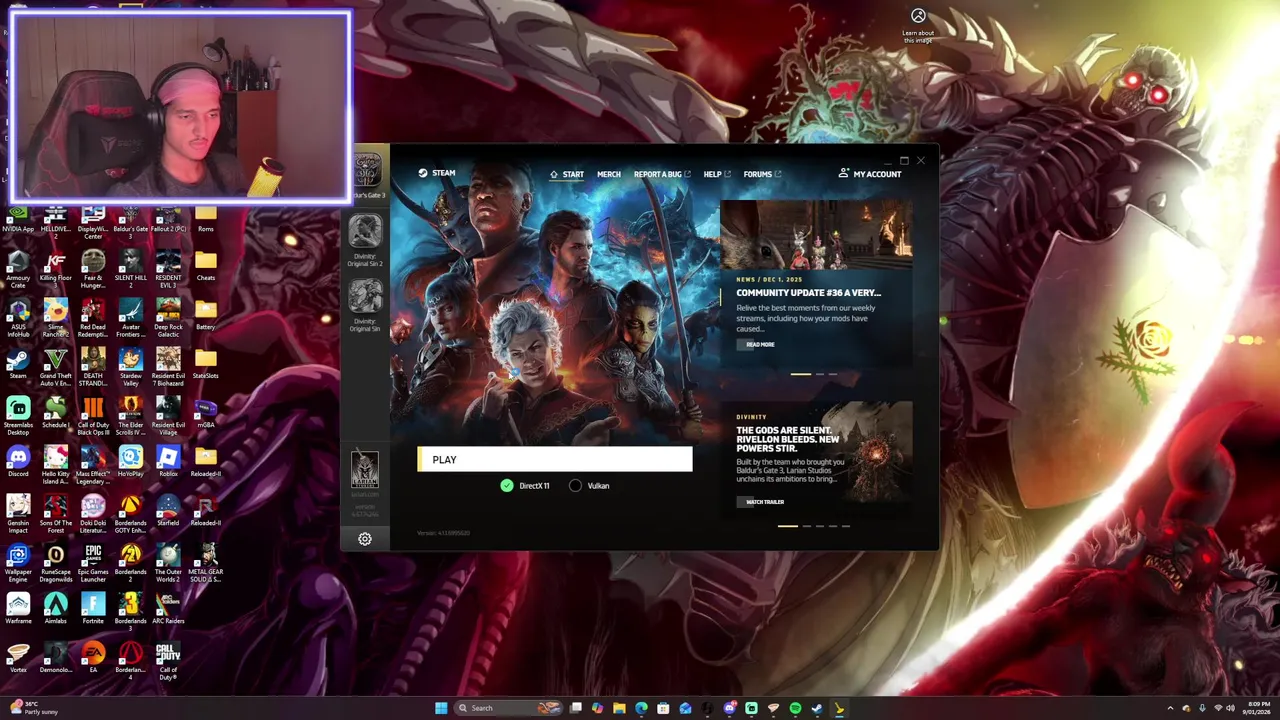Open the Forums link
This screenshot has width=1280, height=720.
coord(762,174)
